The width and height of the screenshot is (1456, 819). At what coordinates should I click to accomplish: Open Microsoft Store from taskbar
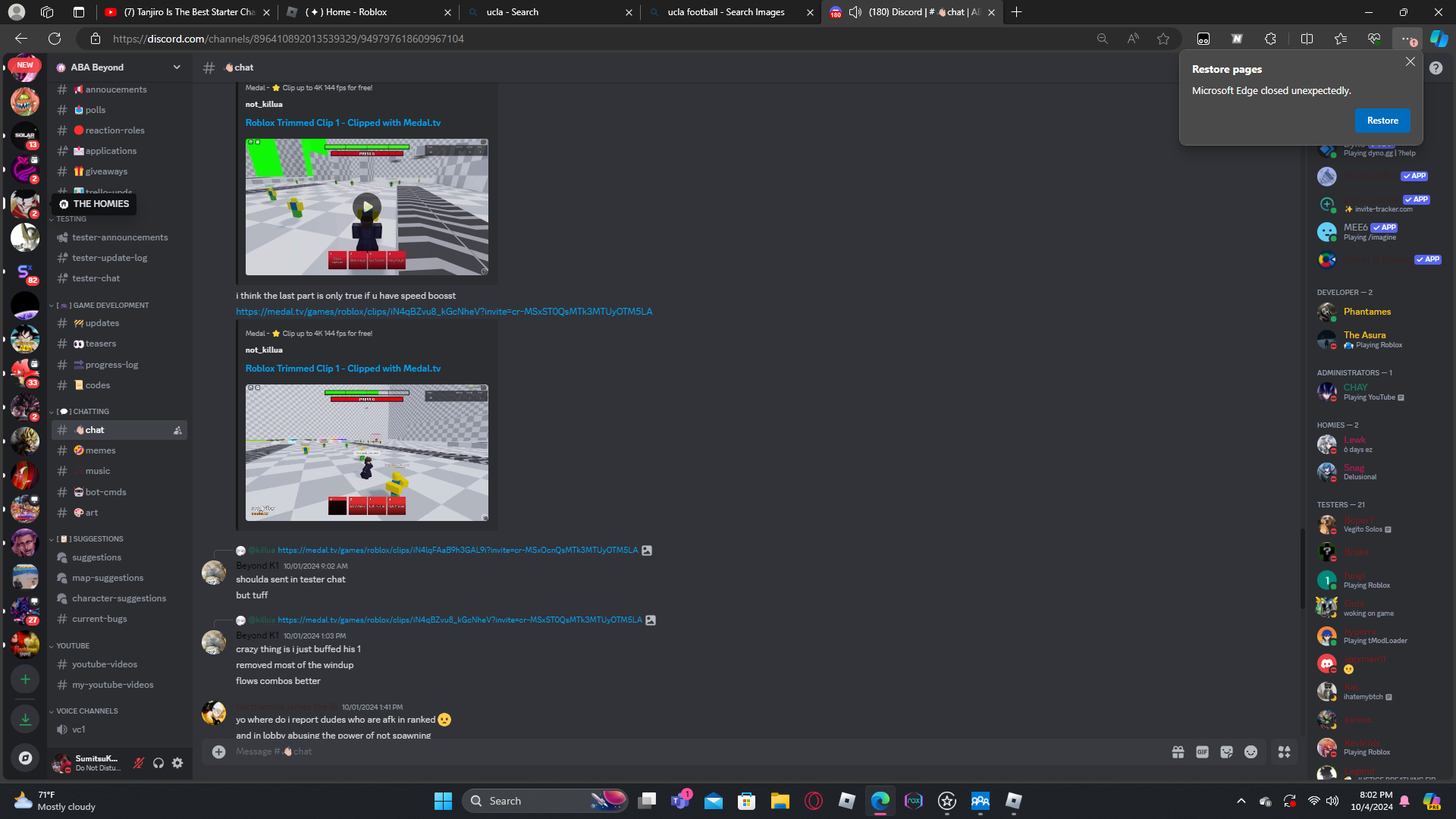[746, 801]
